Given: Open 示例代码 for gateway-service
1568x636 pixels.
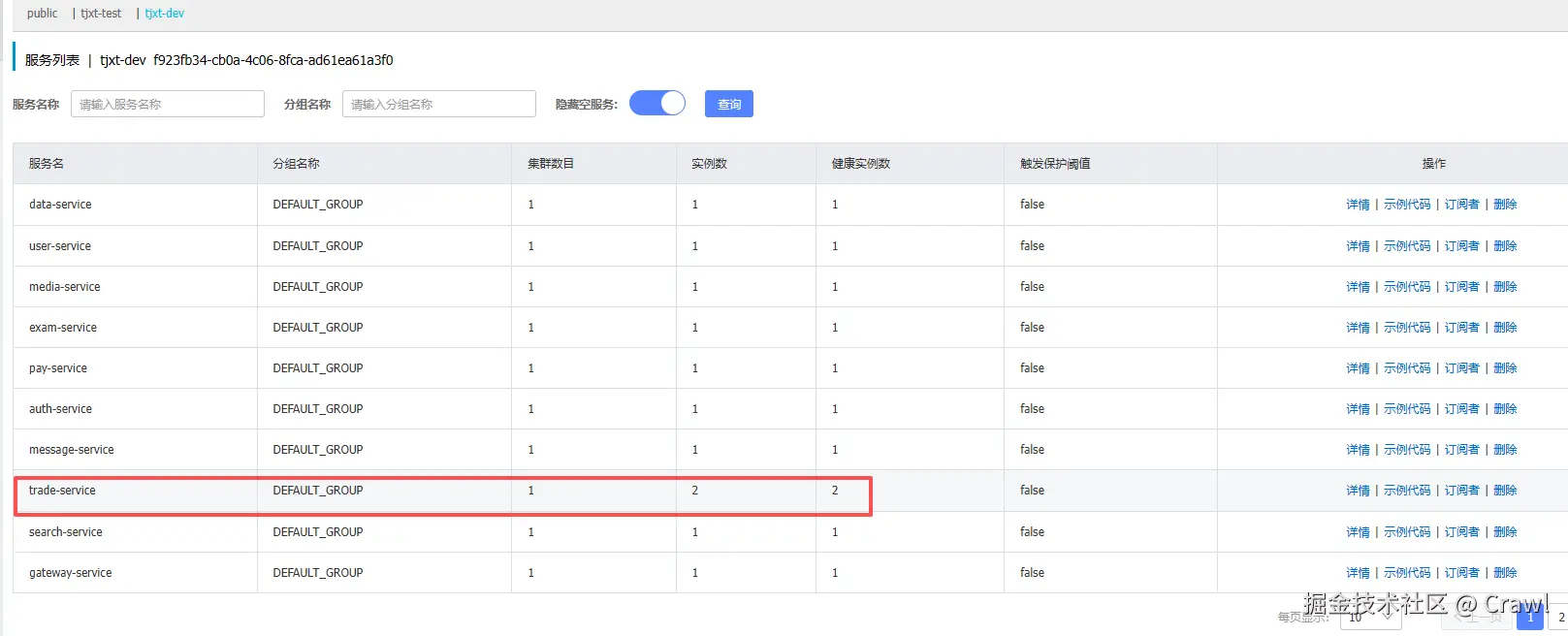Looking at the screenshot, I should click(x=1407, y=573).
